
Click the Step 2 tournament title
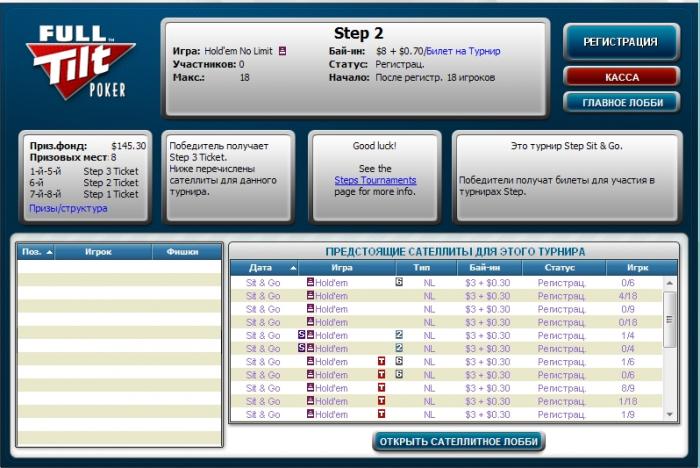click(358, 33)
